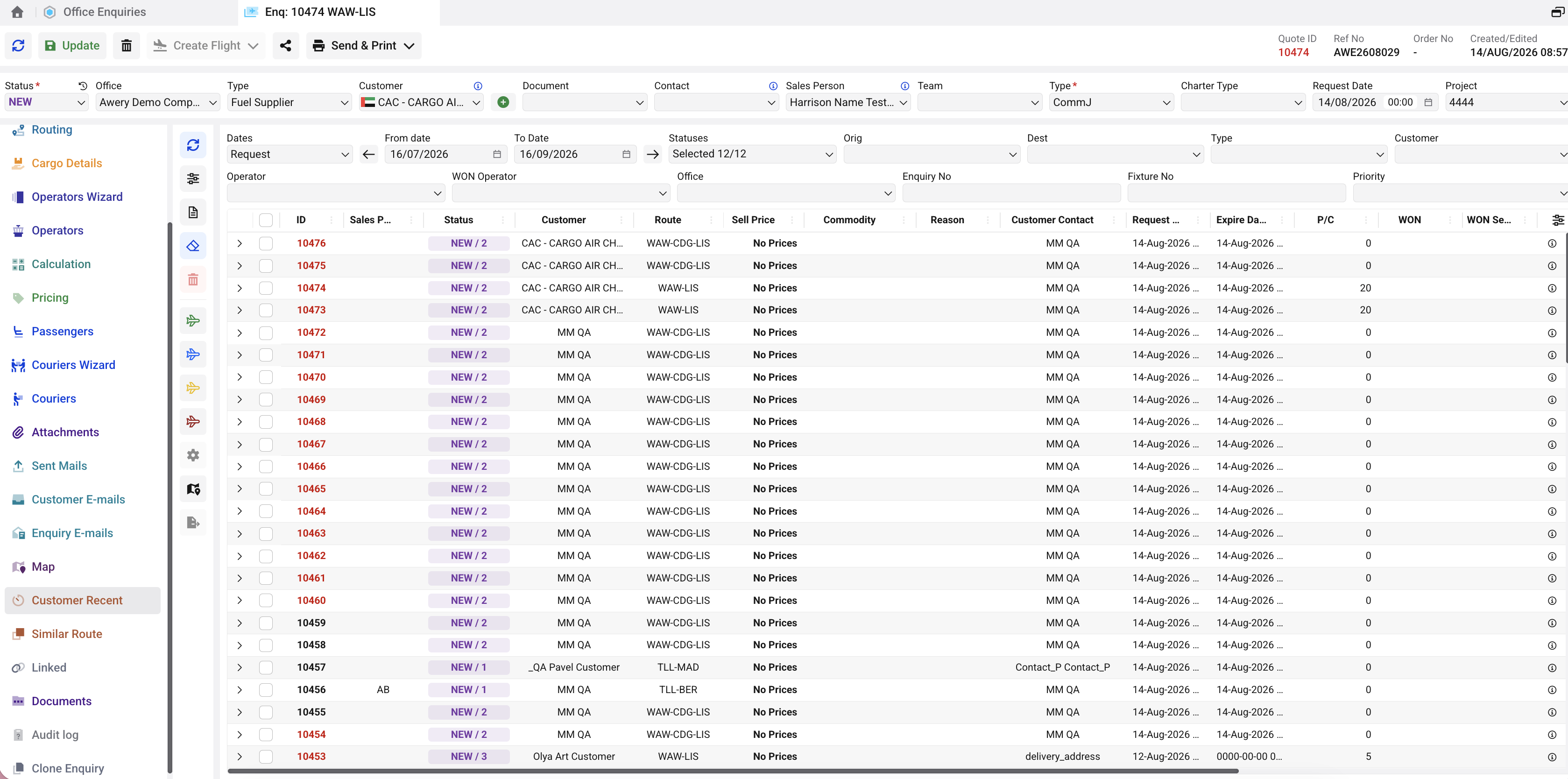
Task: Click the next date range arrow
Action: point(652,154)
